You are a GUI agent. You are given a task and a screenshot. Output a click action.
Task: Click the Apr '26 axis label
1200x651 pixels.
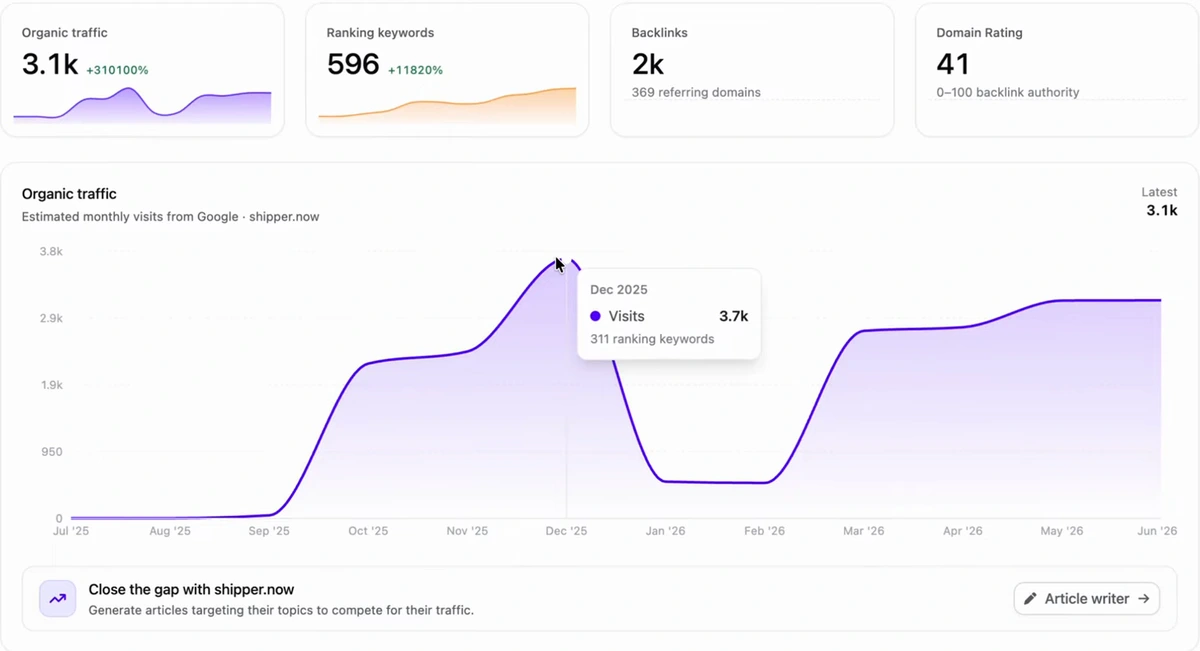(x=963, y=531)
